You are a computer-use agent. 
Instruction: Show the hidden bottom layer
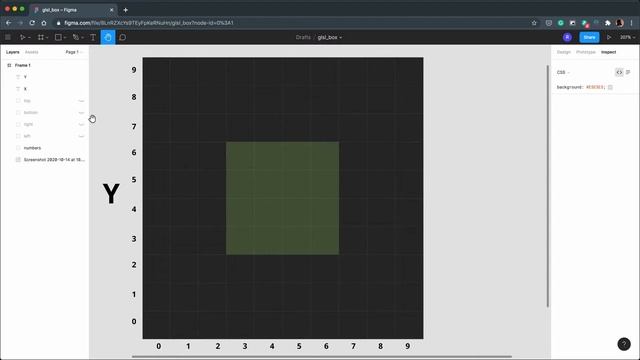coord(81,113)
